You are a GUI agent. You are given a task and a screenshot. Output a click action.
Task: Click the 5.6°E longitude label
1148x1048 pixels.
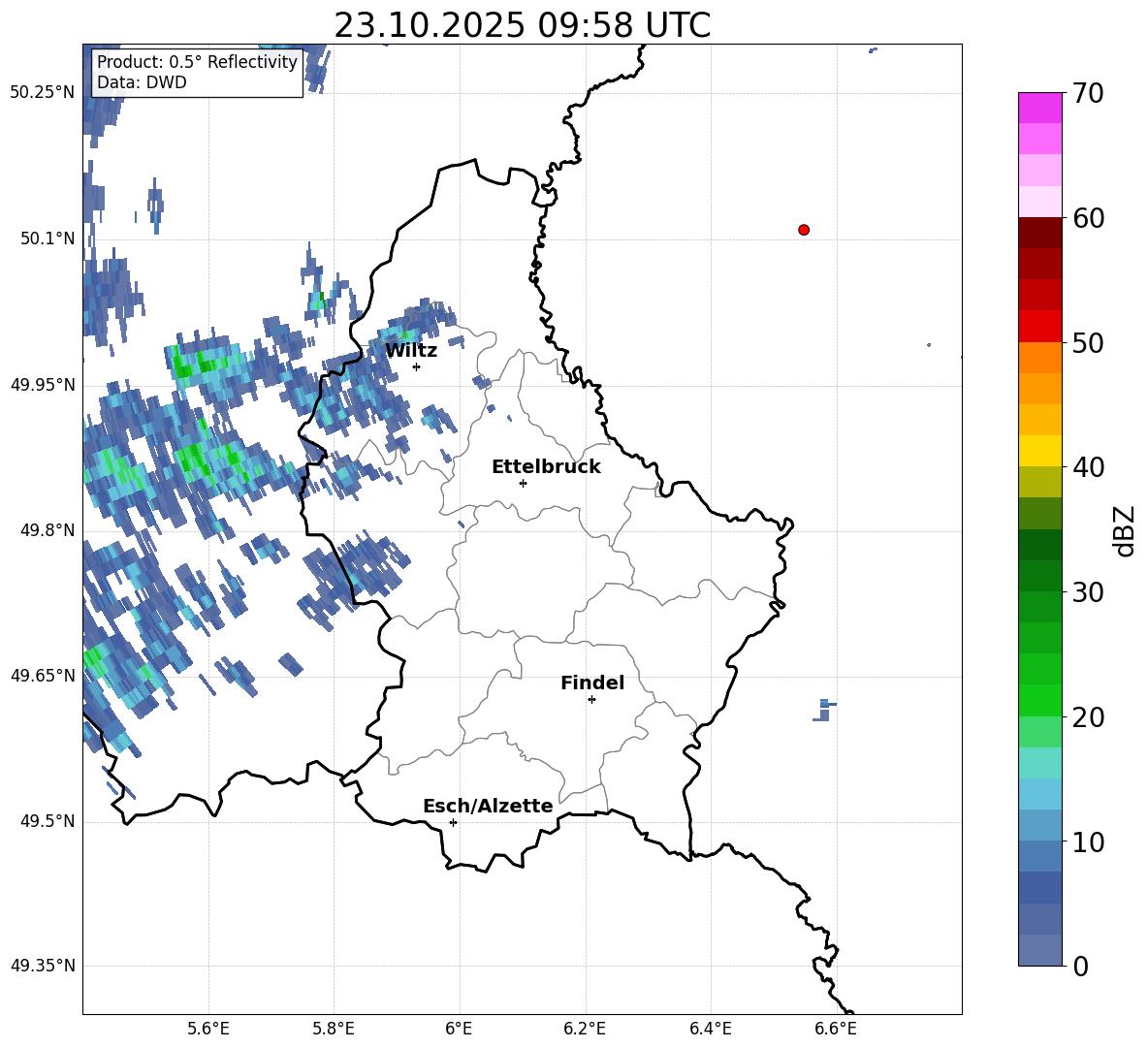(208, 1029)
